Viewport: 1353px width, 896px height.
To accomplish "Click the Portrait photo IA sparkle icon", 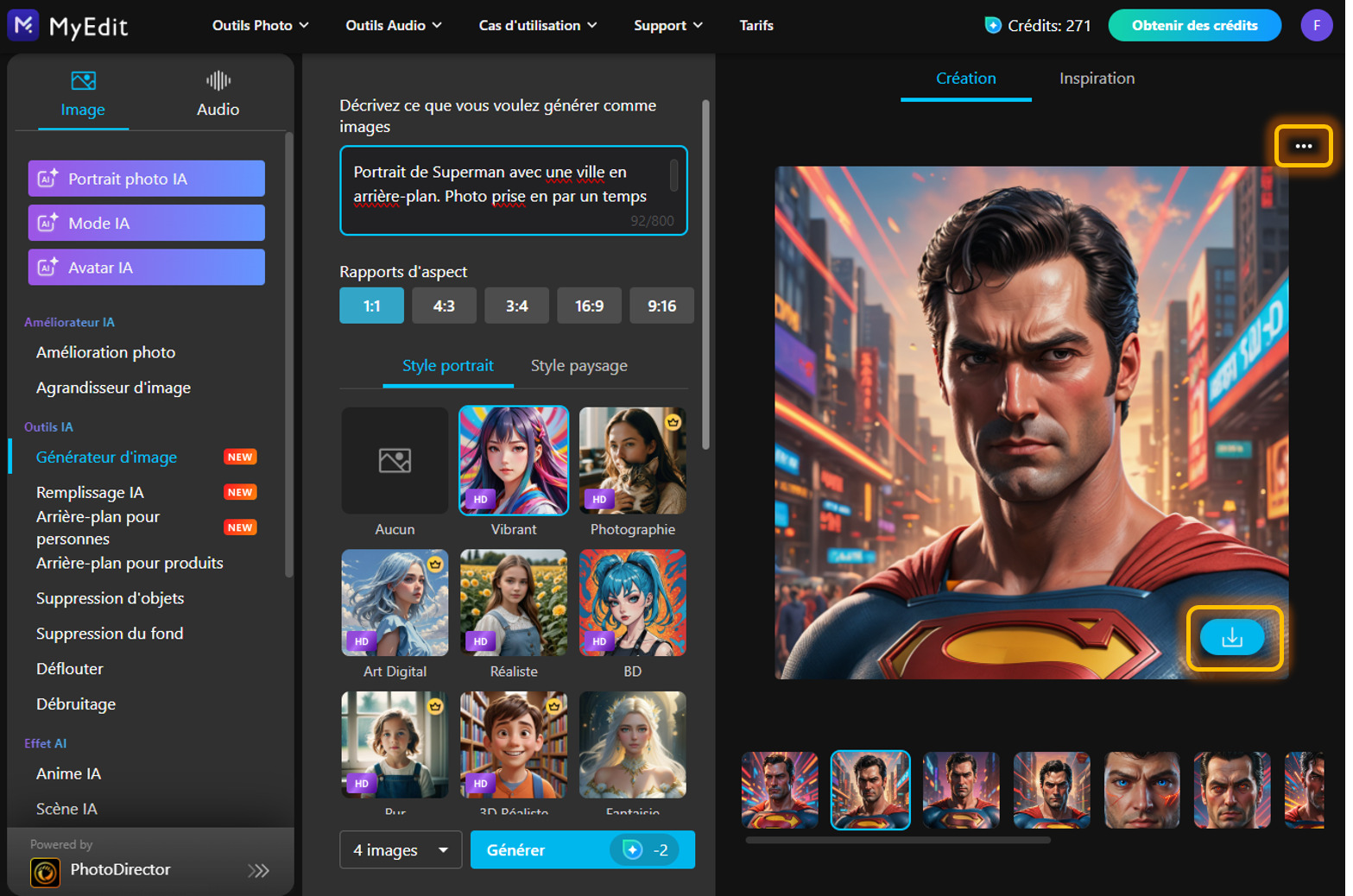I will (47, 179).
